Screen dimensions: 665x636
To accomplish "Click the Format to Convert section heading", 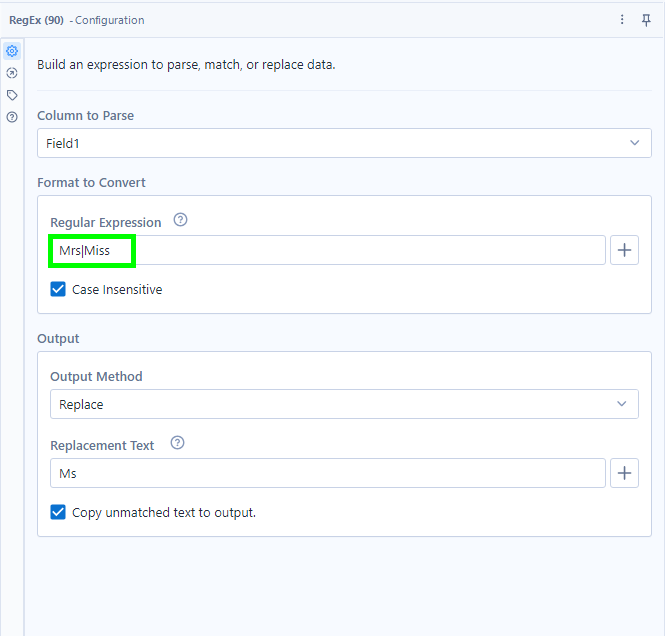I will click(x=91, y=182).
